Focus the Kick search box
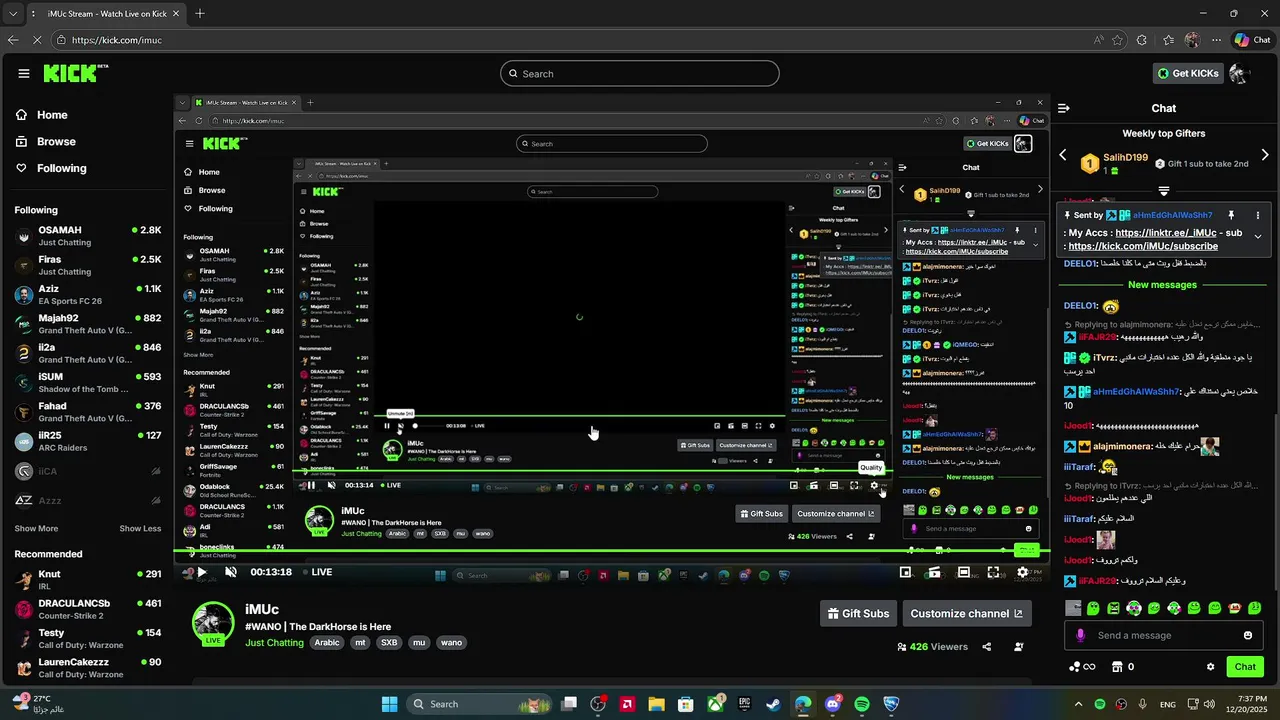This screenshot has height=720, width=1280. [640, 73]
